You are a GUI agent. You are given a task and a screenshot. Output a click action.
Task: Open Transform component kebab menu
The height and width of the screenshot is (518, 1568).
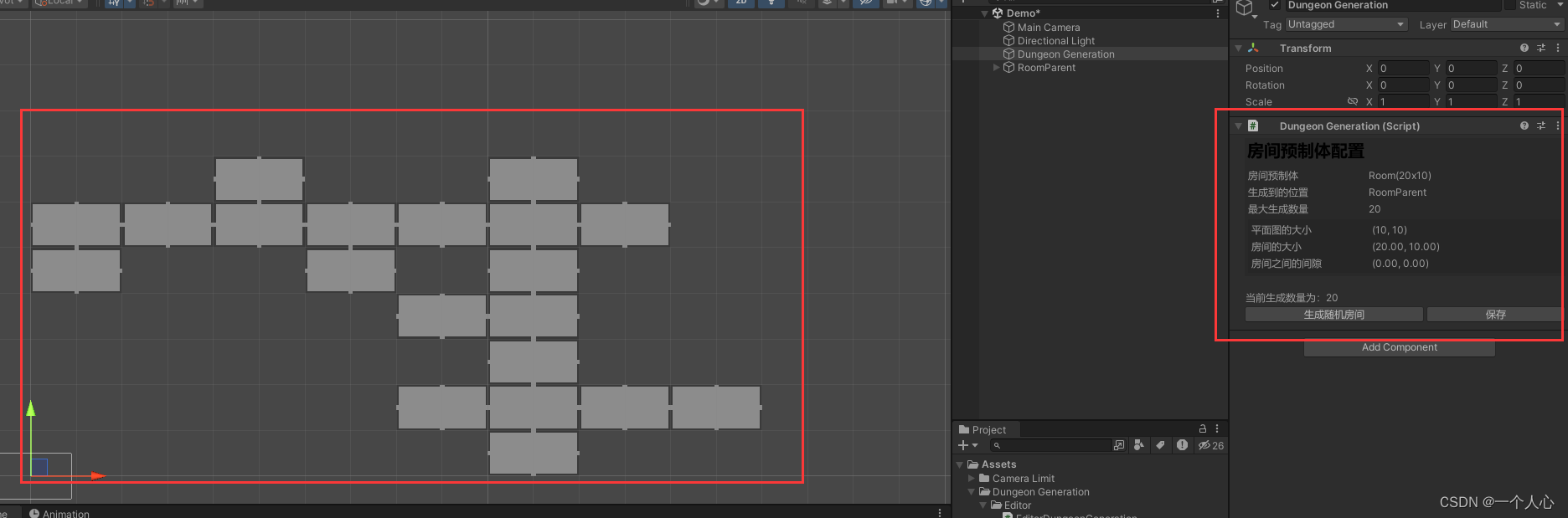pos(1558,49)
